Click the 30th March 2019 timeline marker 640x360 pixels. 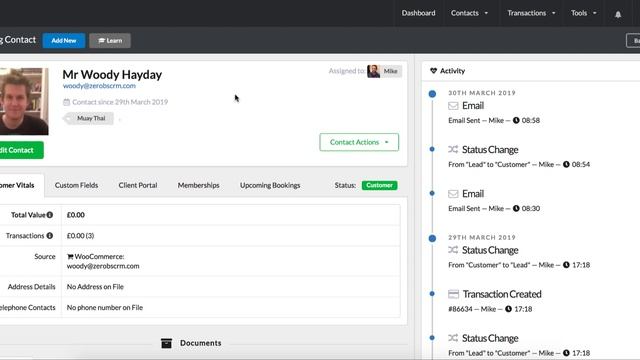432,94
